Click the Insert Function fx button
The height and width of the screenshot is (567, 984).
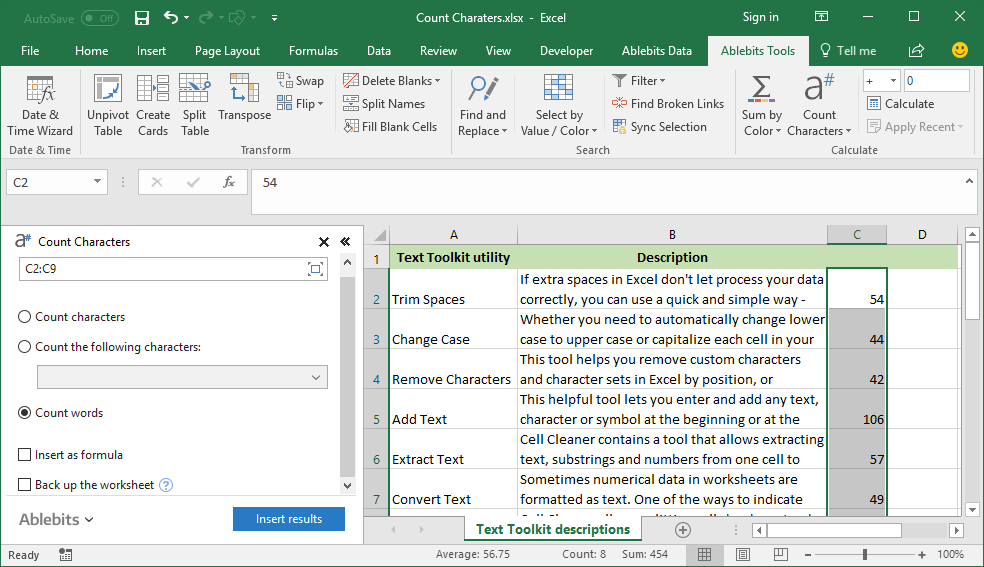(228, 183)
